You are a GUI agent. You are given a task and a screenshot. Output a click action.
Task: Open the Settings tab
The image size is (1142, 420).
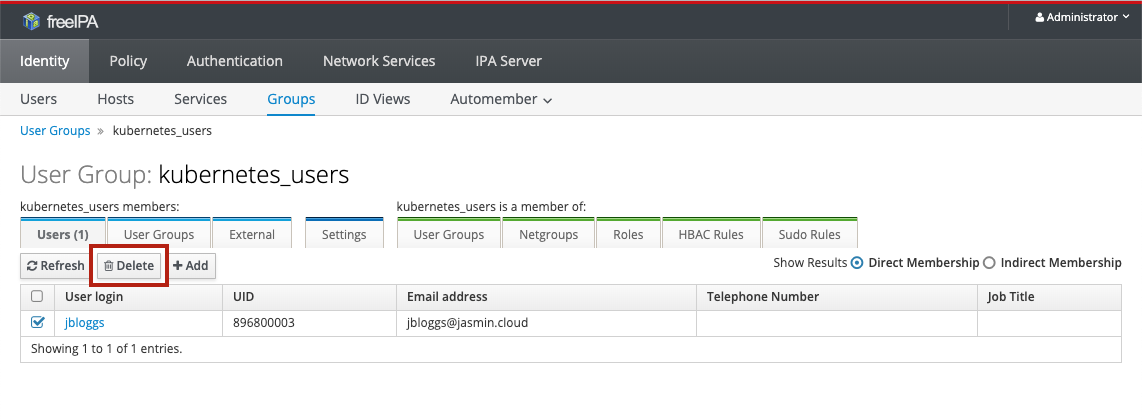pos(344,234)
